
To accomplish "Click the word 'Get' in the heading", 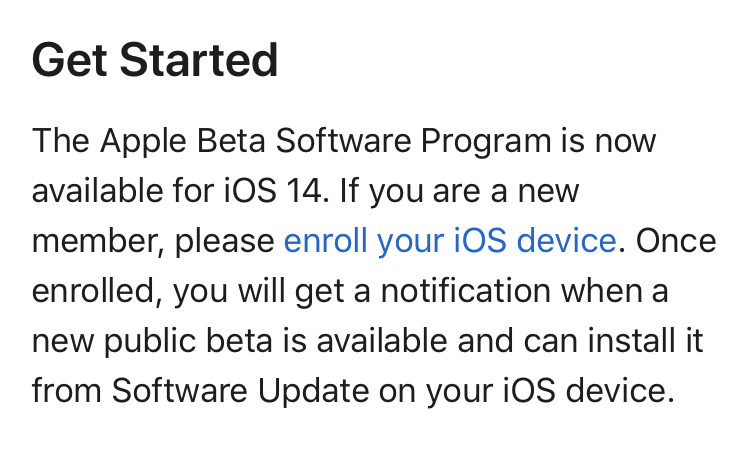I will tap(69, 60).
